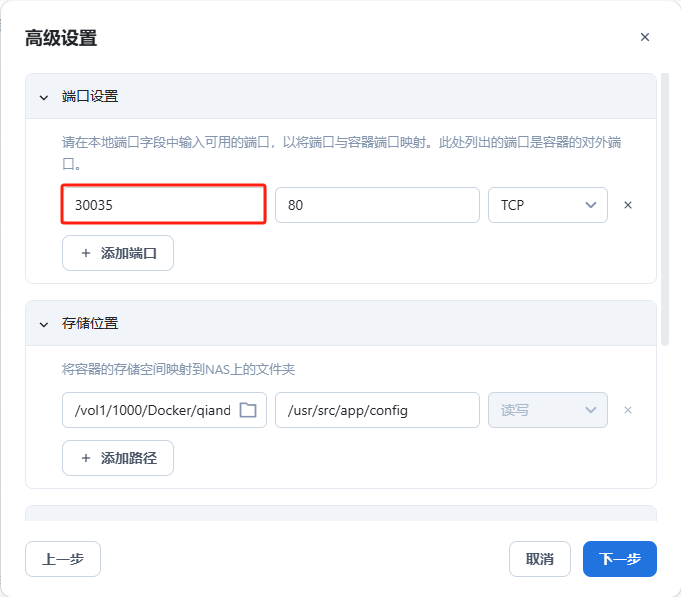Close the 高级设置 dialog
The image size is (681, 597).
click(x=645, y=37)
